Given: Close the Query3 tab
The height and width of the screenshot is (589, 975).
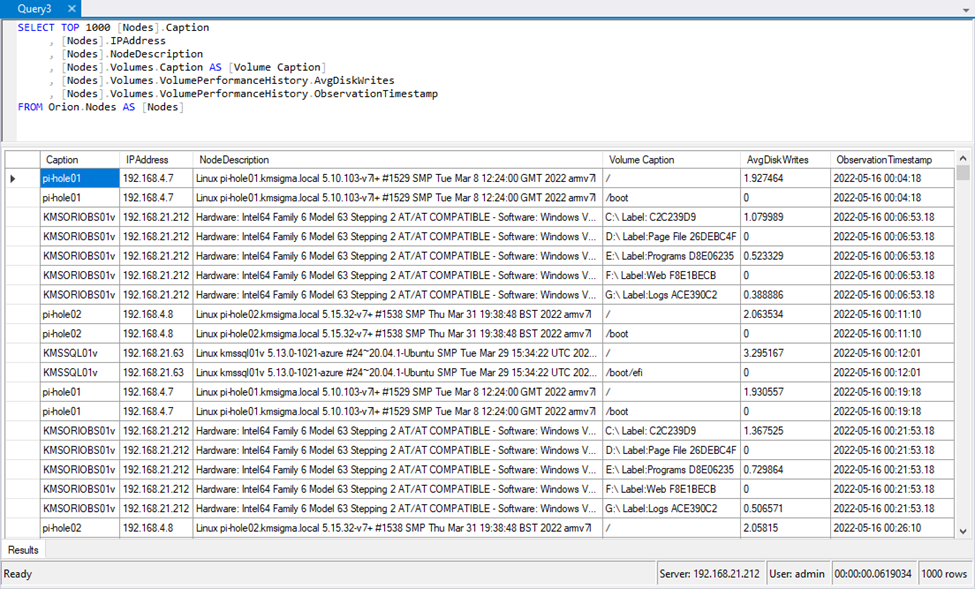Looking at the screenshot, I should point(72,9).
